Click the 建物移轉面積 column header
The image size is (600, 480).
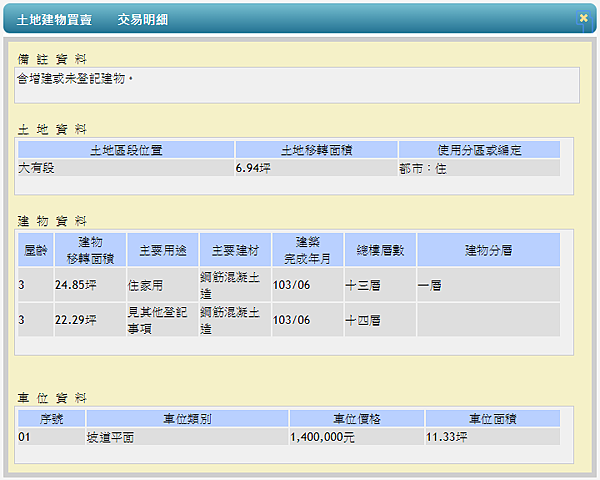[90, 250]
